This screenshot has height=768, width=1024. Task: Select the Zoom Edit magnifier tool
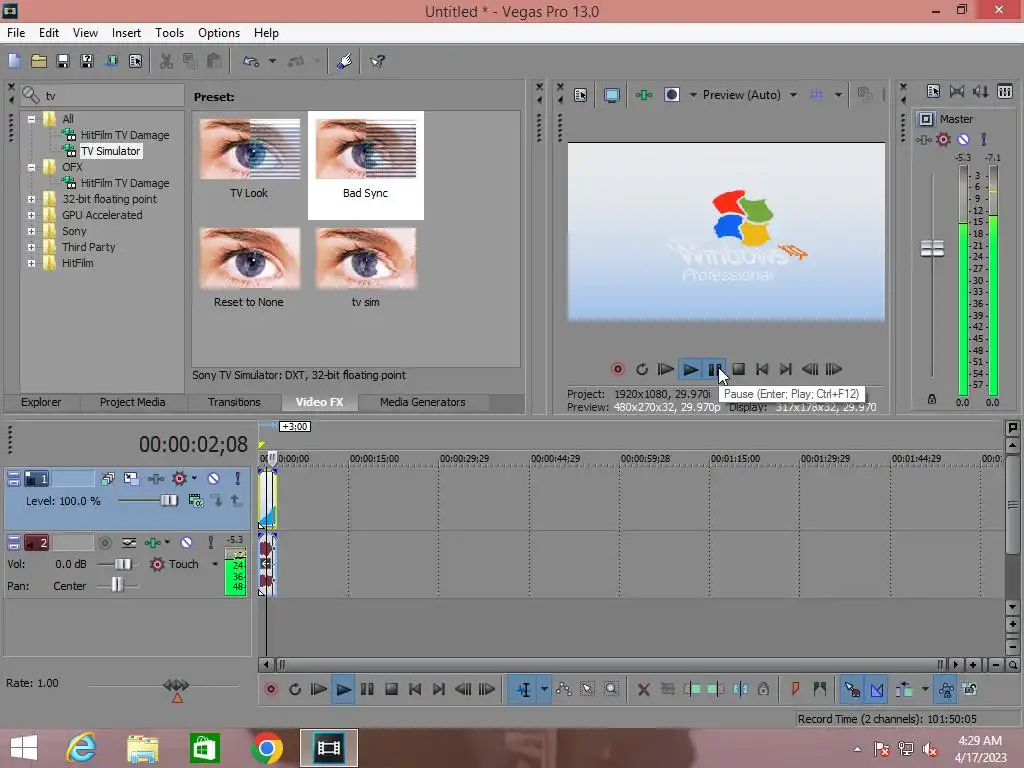[x=611, y=690]
